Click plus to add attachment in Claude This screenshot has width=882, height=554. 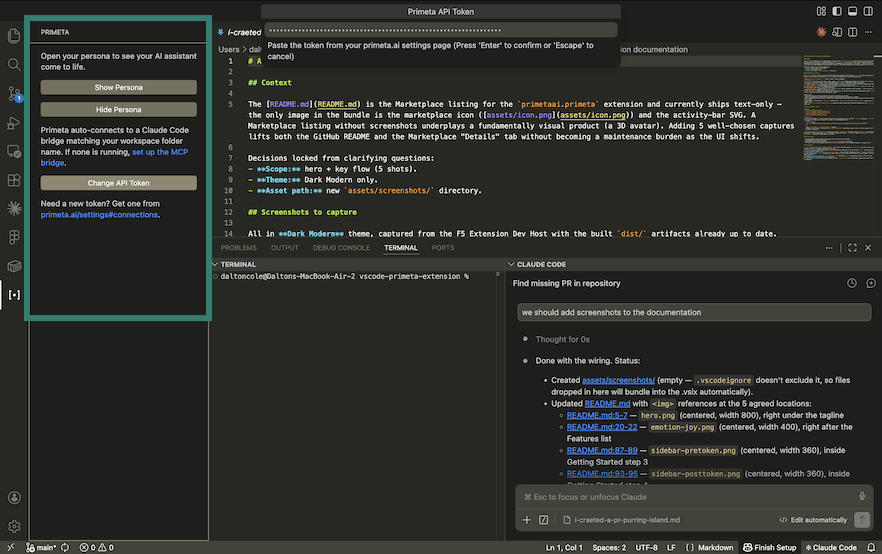[x=526, y=520]
